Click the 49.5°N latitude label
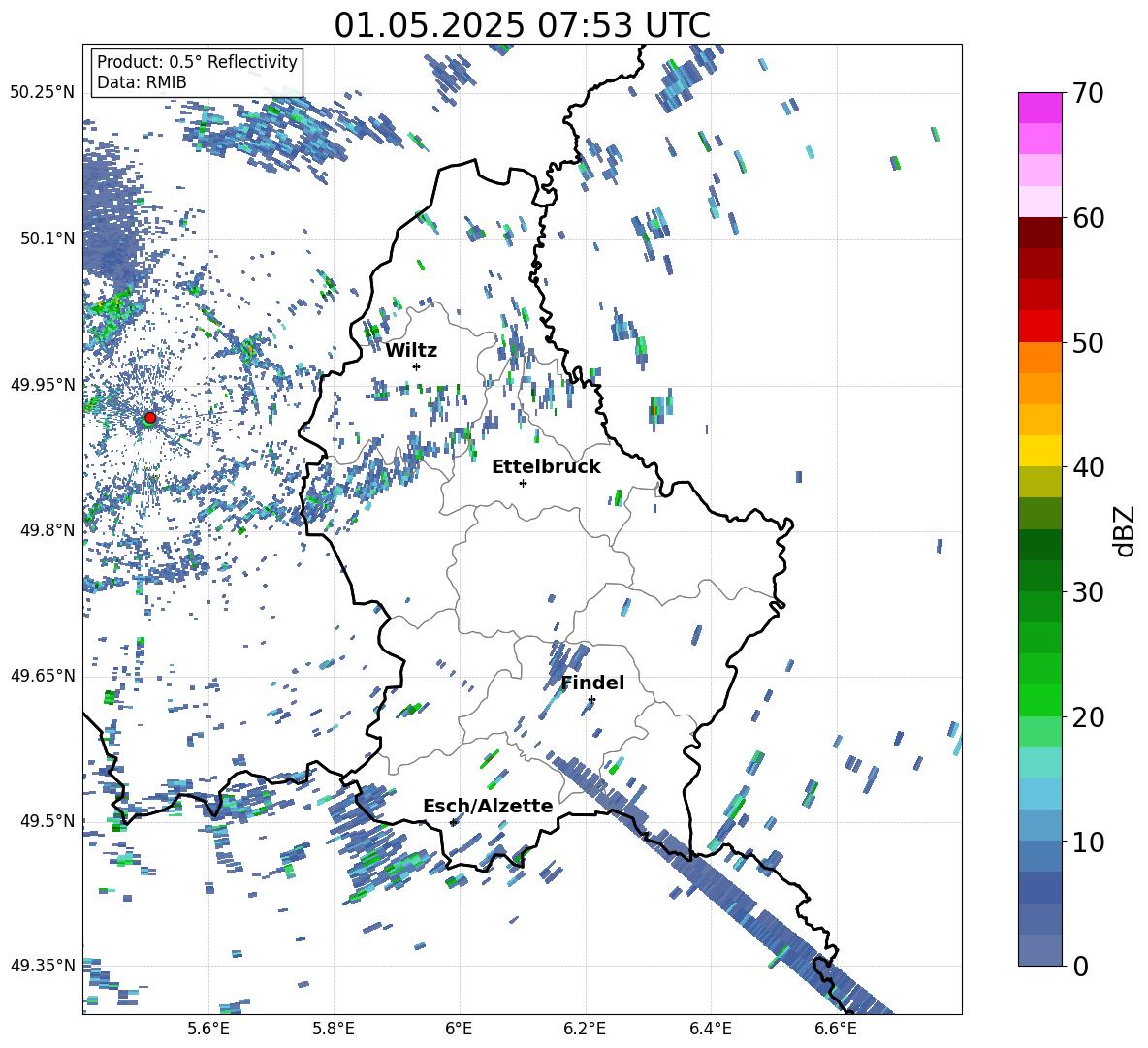 point(48,821)
